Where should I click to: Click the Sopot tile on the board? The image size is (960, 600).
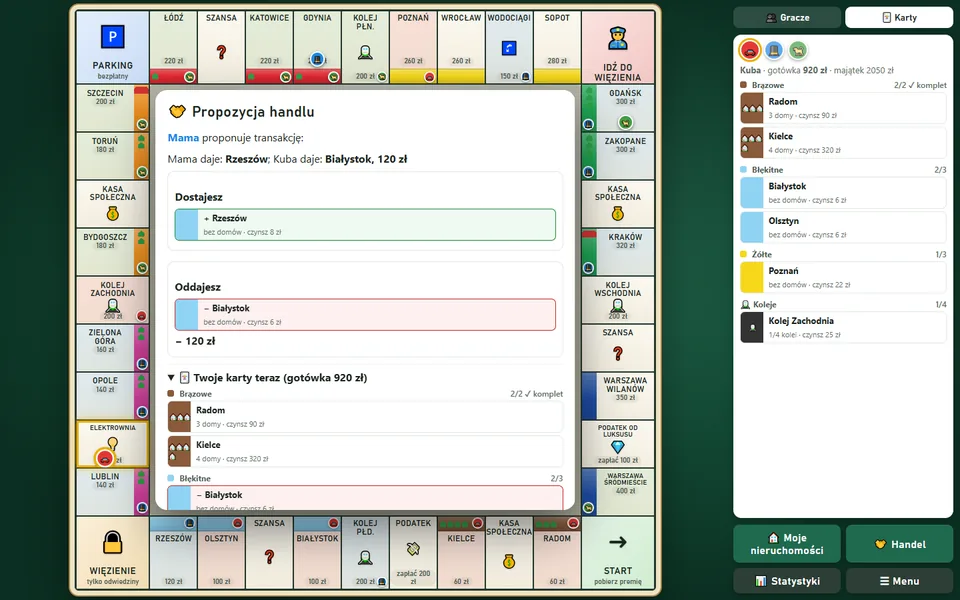pos(557,47)
